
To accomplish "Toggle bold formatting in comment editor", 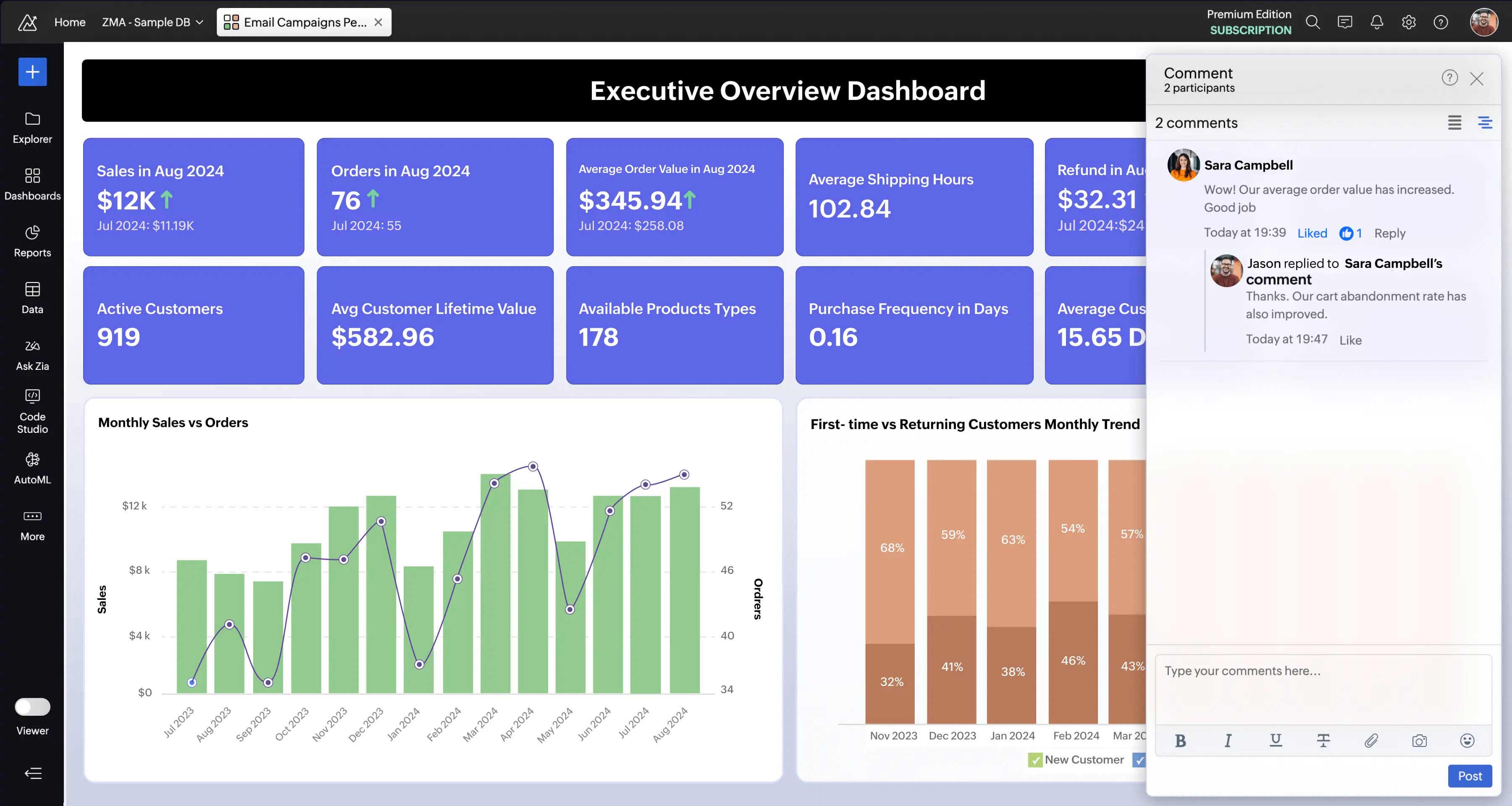I will click(1180, 741).
